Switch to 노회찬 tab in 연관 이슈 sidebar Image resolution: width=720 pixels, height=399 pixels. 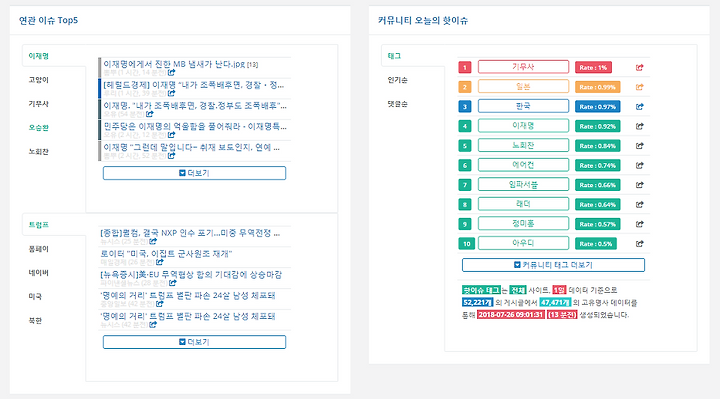[x=39, y=152]
